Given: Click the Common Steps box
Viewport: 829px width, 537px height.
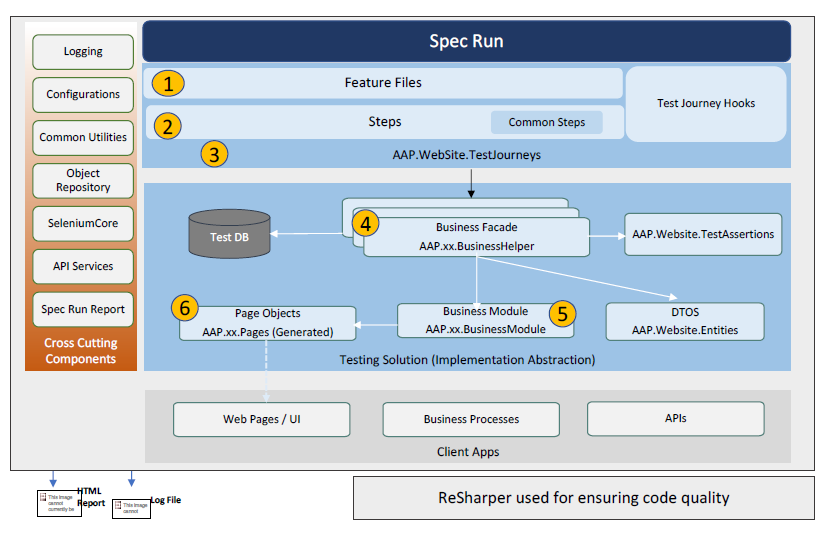Looking at the screenshot, I should point(546,123).
